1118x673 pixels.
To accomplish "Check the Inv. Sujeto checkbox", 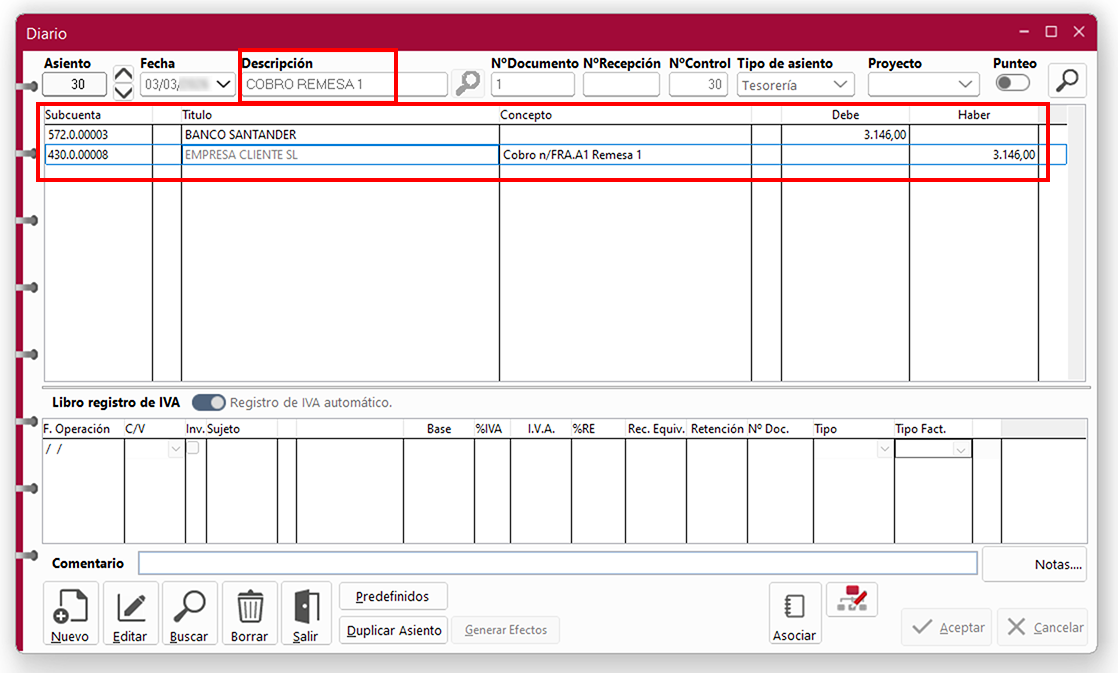I will click(193, 449).
